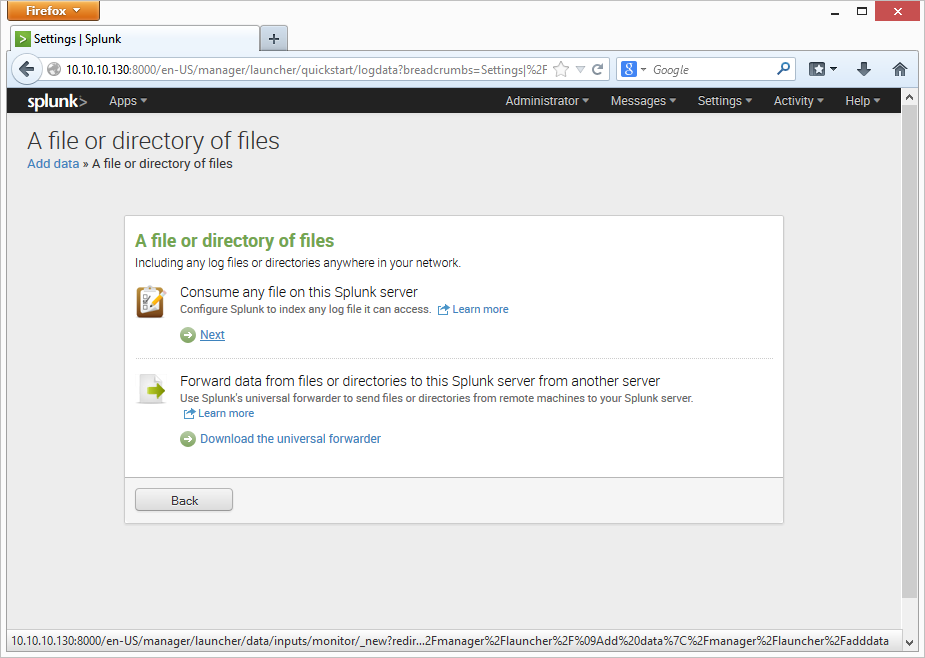Image resolution: width=925 pixels, height=658 pixels.
Task: Open the Settings menu in Splunk bar
Action: tap(724, 101)
